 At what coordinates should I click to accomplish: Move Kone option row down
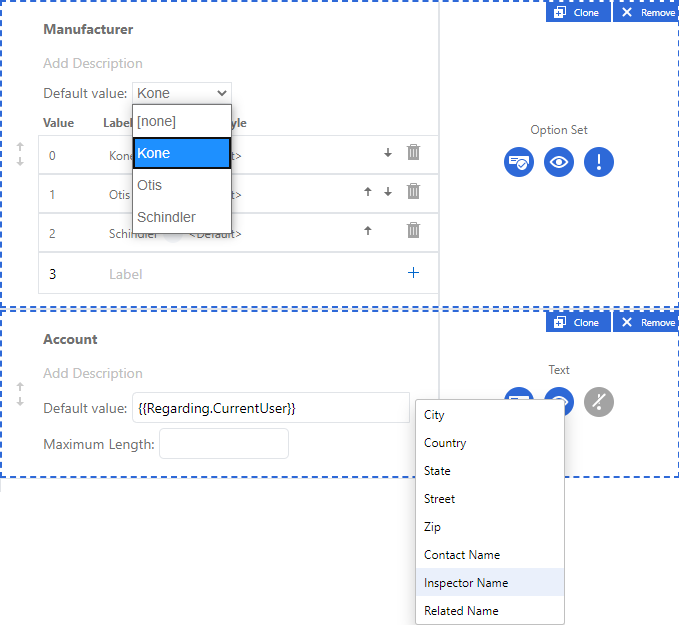click(x=388, y=153)
